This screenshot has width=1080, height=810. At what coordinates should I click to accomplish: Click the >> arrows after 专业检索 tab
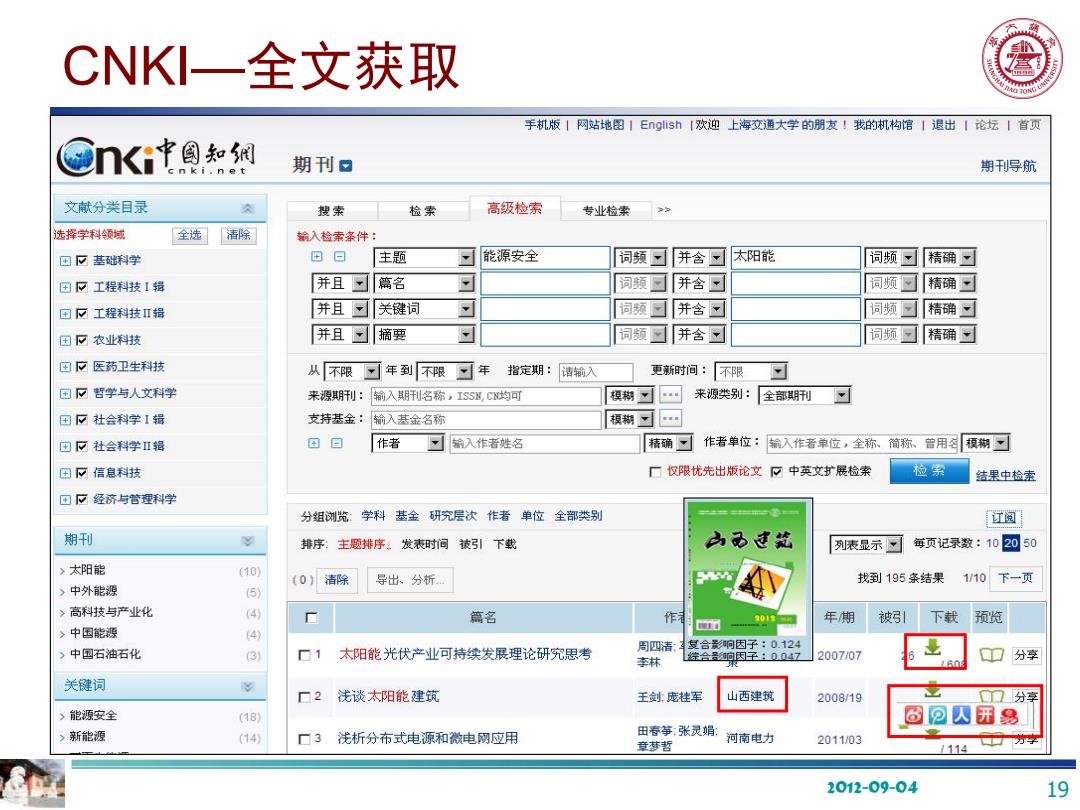pyautogui.click(x=663, y=209)
